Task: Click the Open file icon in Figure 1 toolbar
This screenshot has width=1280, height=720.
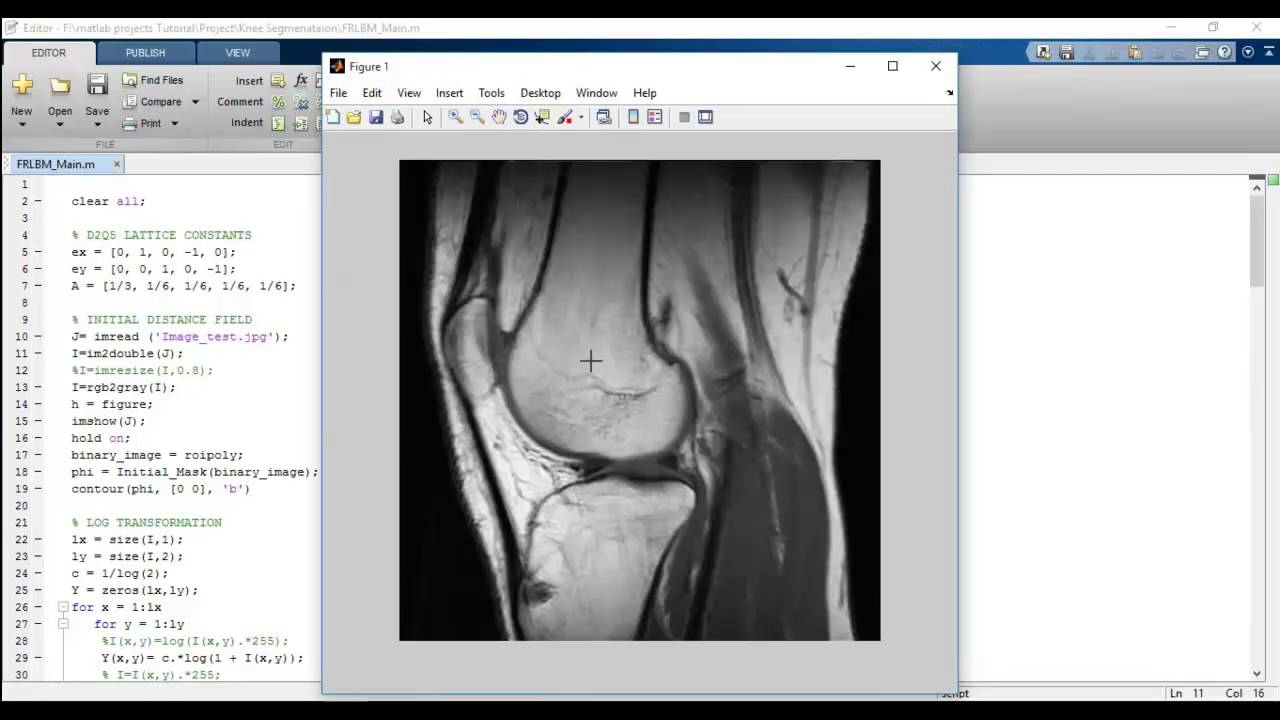Action: click(354, 117)
